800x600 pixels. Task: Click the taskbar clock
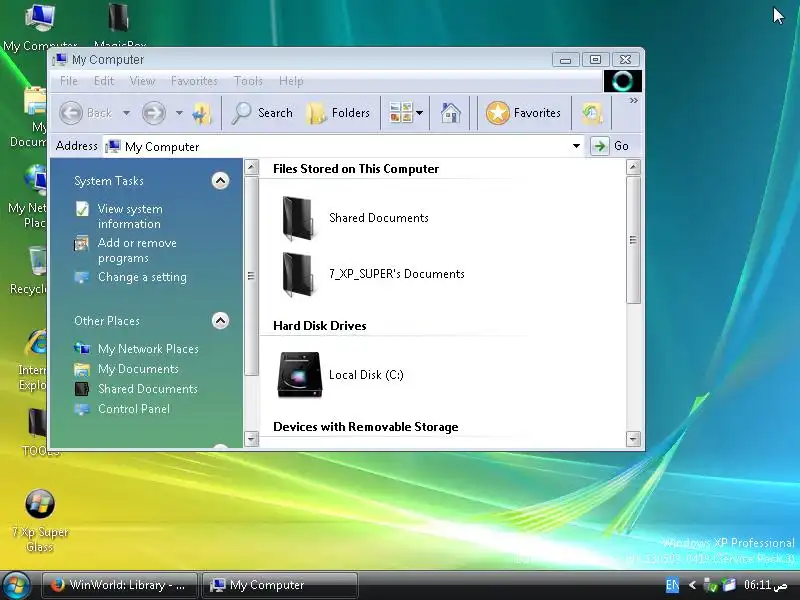point(765,585)
